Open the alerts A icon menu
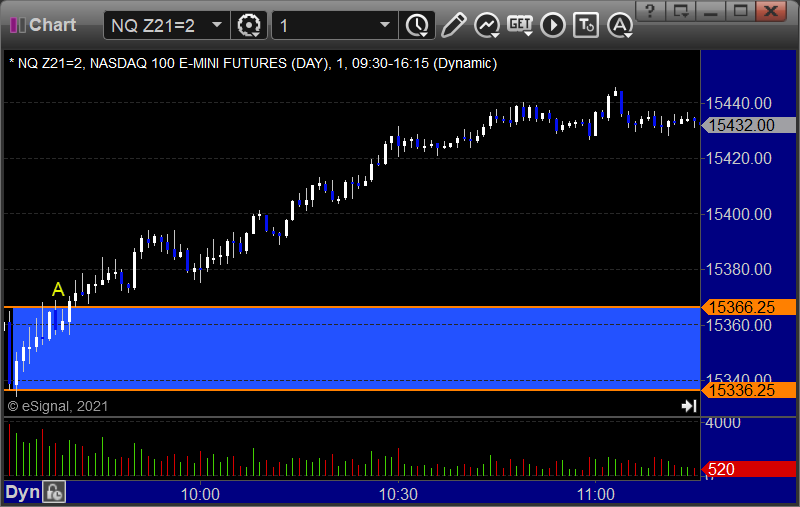The image size is (800, 507). point(620,25)
